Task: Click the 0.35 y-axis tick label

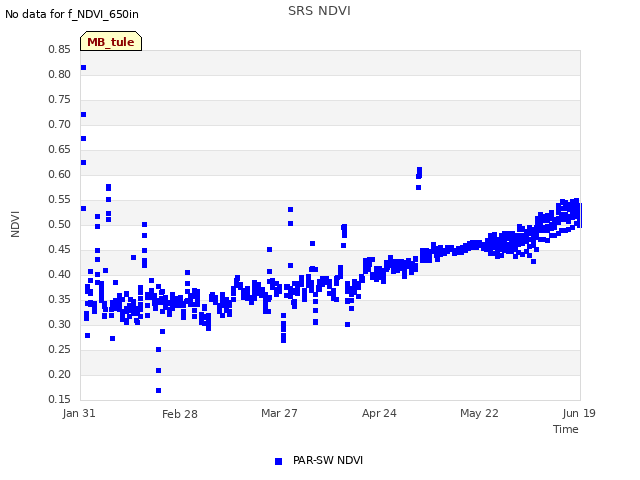Action: pos(59,300)
